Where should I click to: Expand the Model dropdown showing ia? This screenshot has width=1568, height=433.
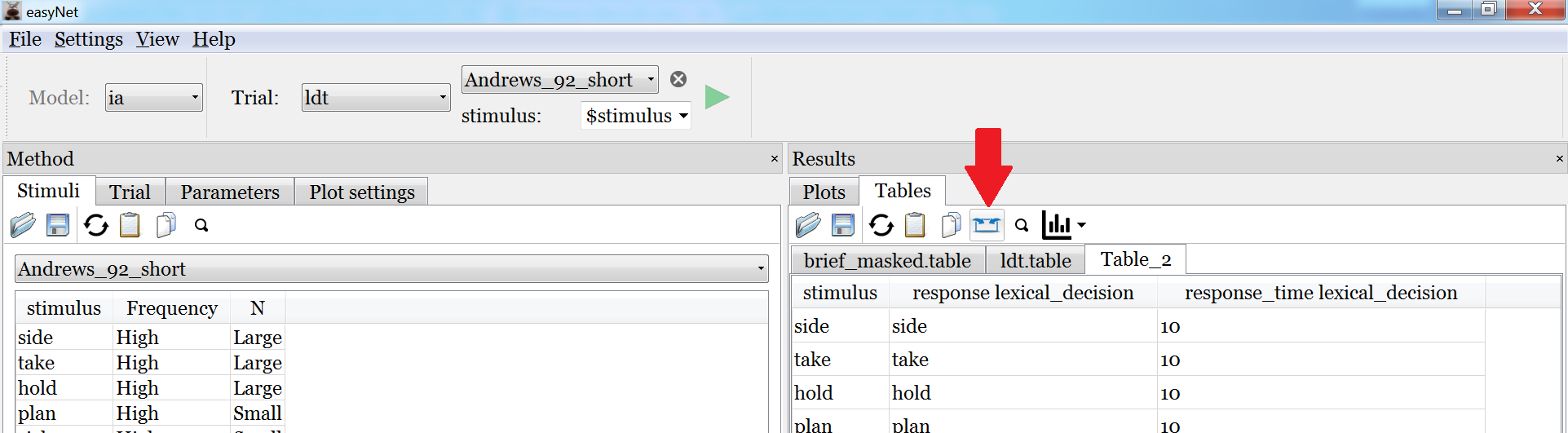[154, 98]
